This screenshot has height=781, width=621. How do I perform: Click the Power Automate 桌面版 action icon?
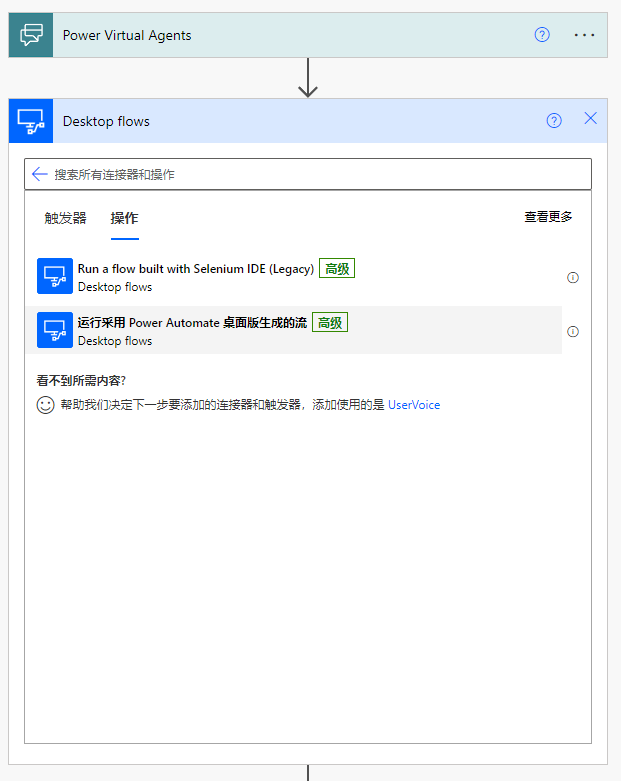point(55,330)
